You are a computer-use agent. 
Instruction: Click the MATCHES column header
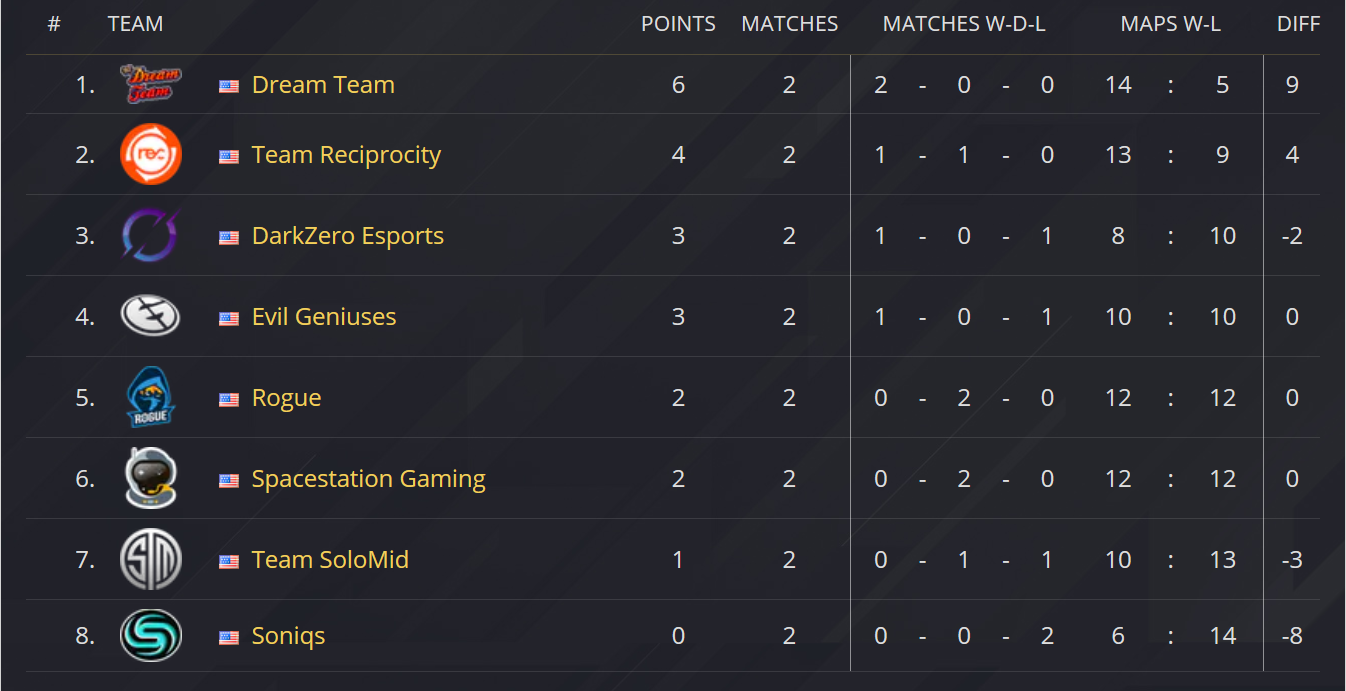coord(789,24)
